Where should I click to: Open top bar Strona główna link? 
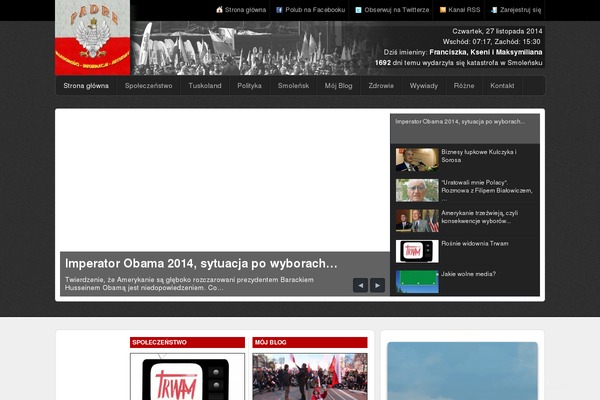click(x=245, y=10)
